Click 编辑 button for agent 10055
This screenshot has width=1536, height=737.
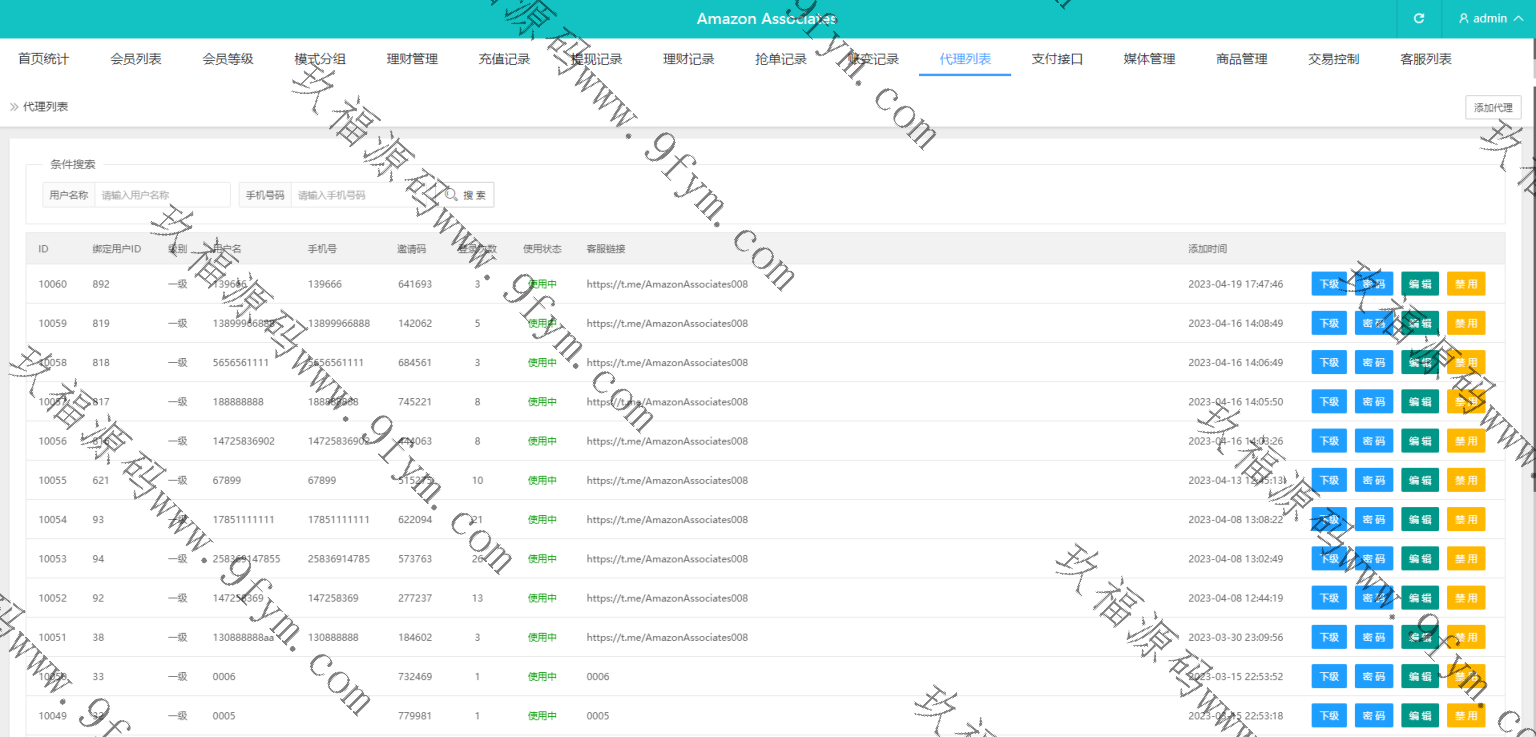click(1419, 480)
